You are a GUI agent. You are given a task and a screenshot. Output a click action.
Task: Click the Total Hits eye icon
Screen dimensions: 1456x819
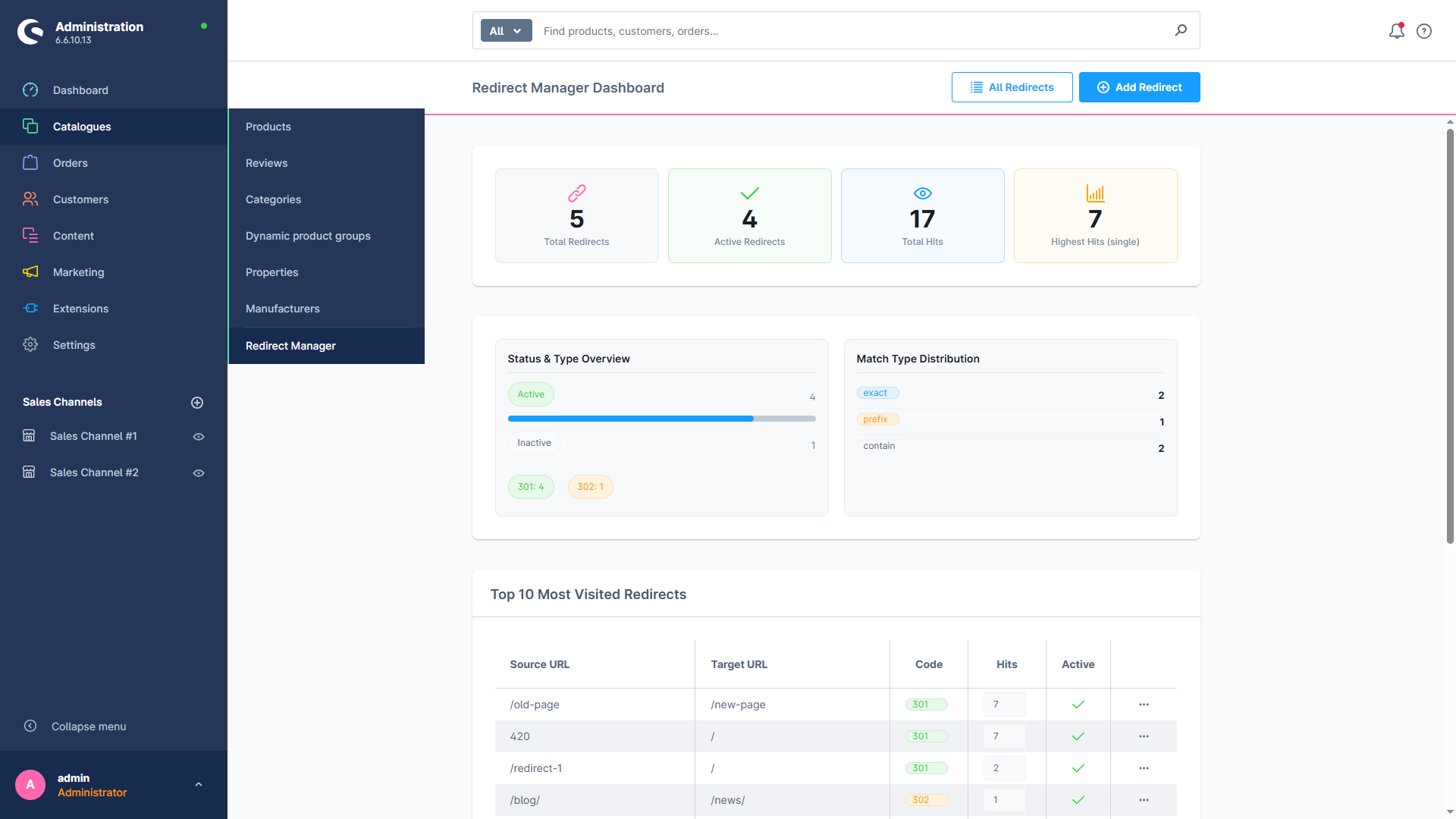(923, 193)
